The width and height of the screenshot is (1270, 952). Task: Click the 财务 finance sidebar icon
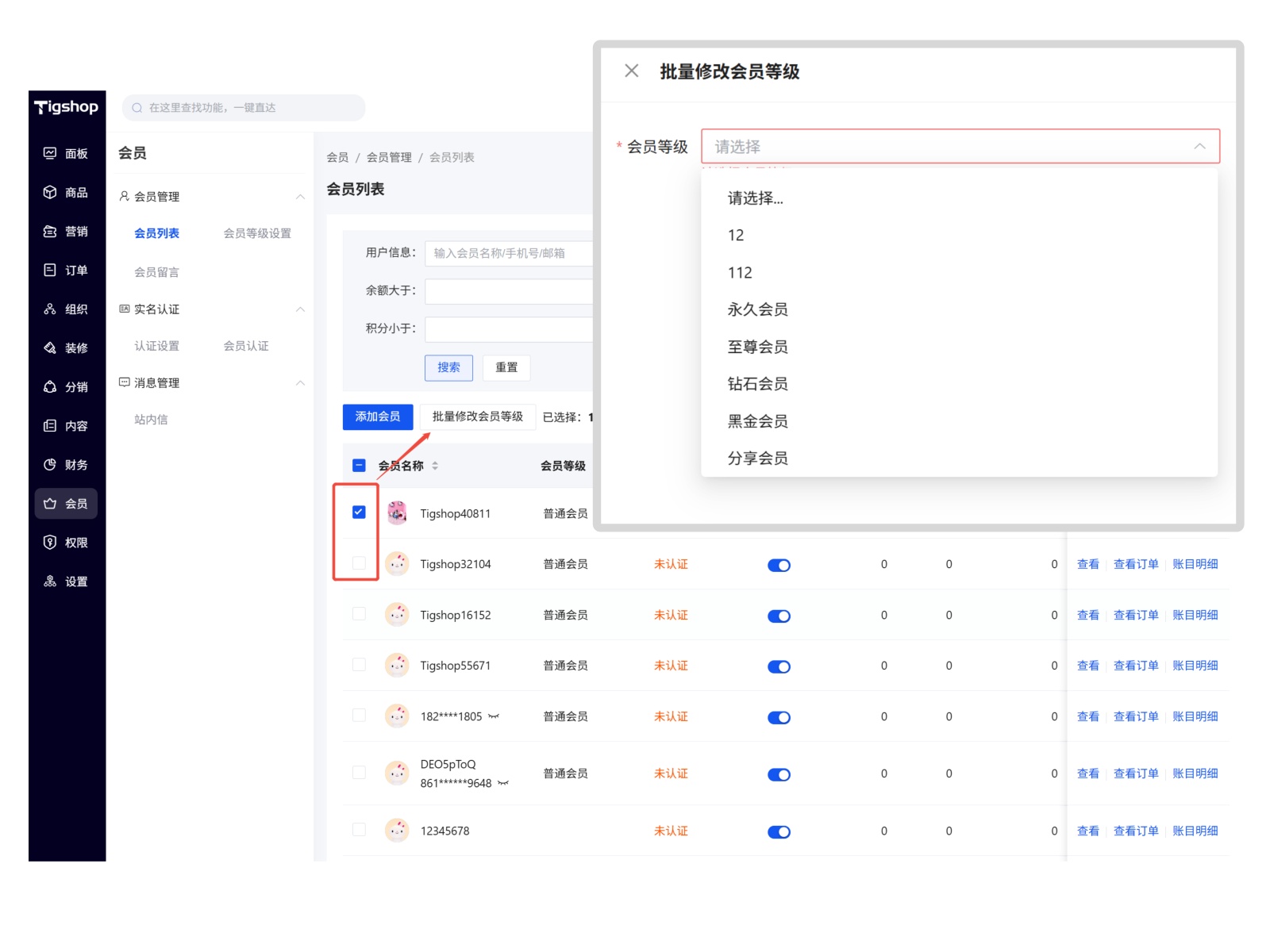50,464
